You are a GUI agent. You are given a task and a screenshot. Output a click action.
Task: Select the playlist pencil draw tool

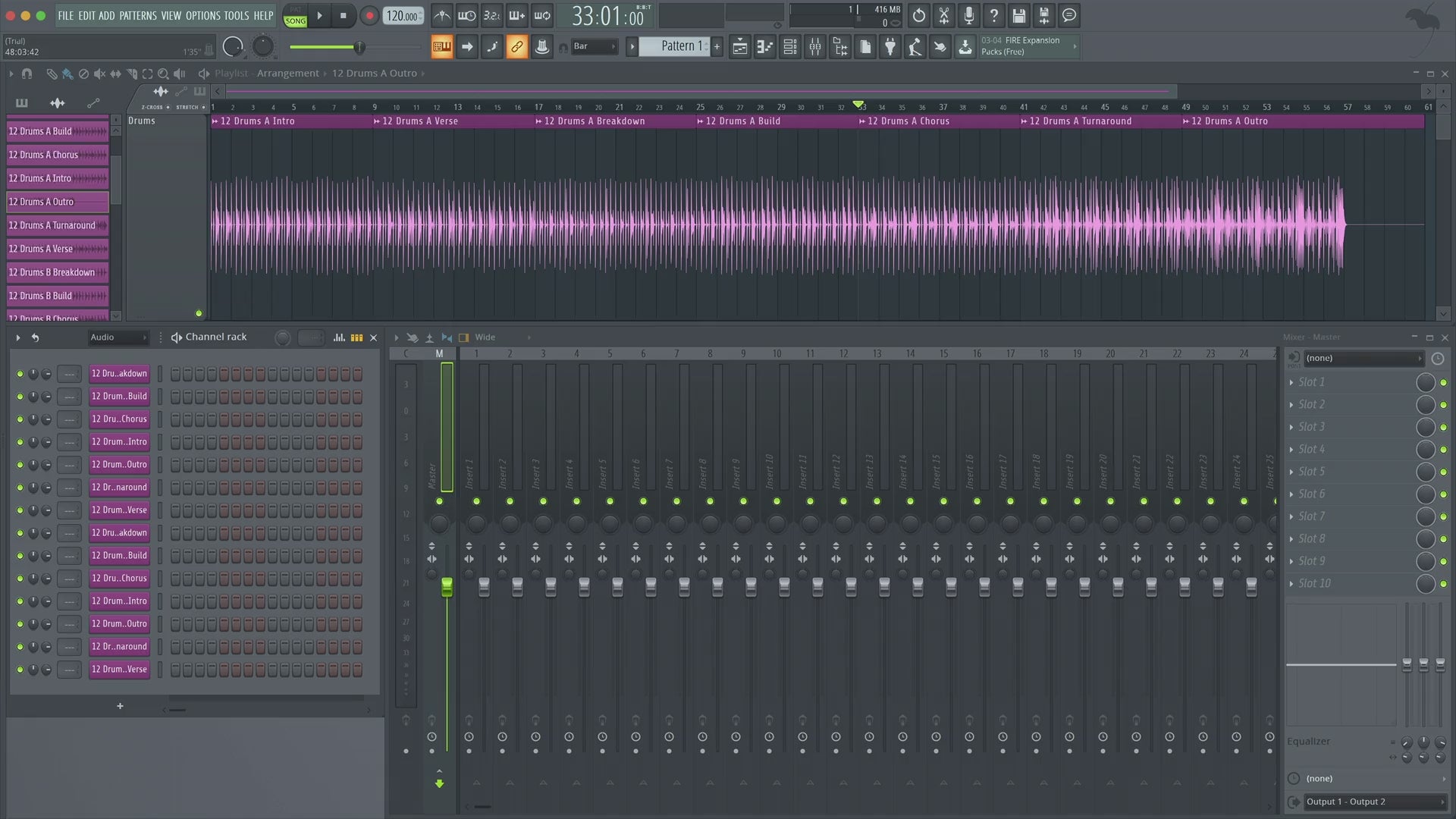tap(52, 74)
